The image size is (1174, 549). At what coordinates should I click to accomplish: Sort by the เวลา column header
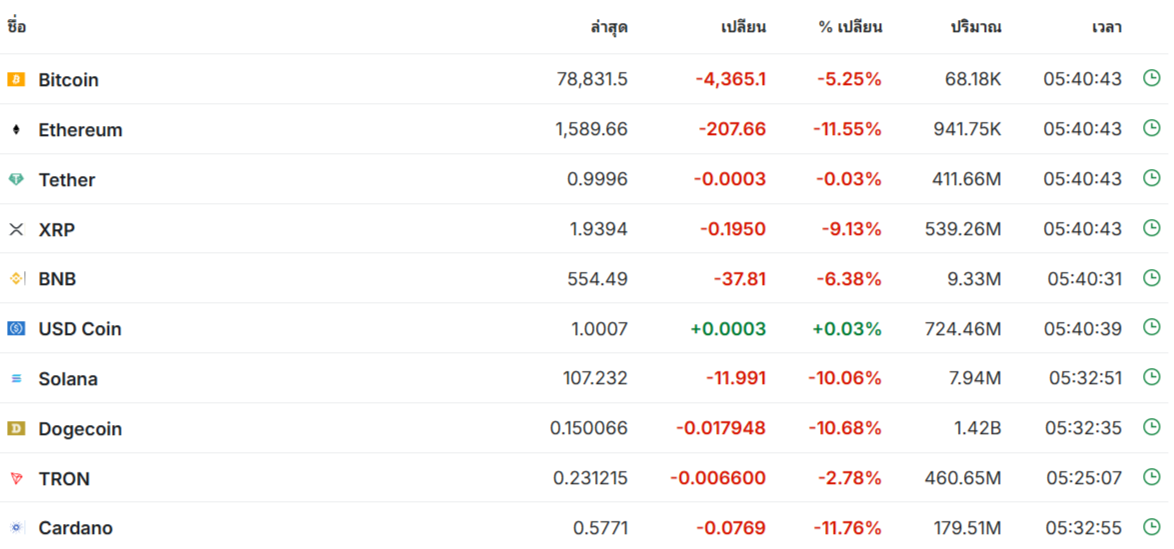1107,28
